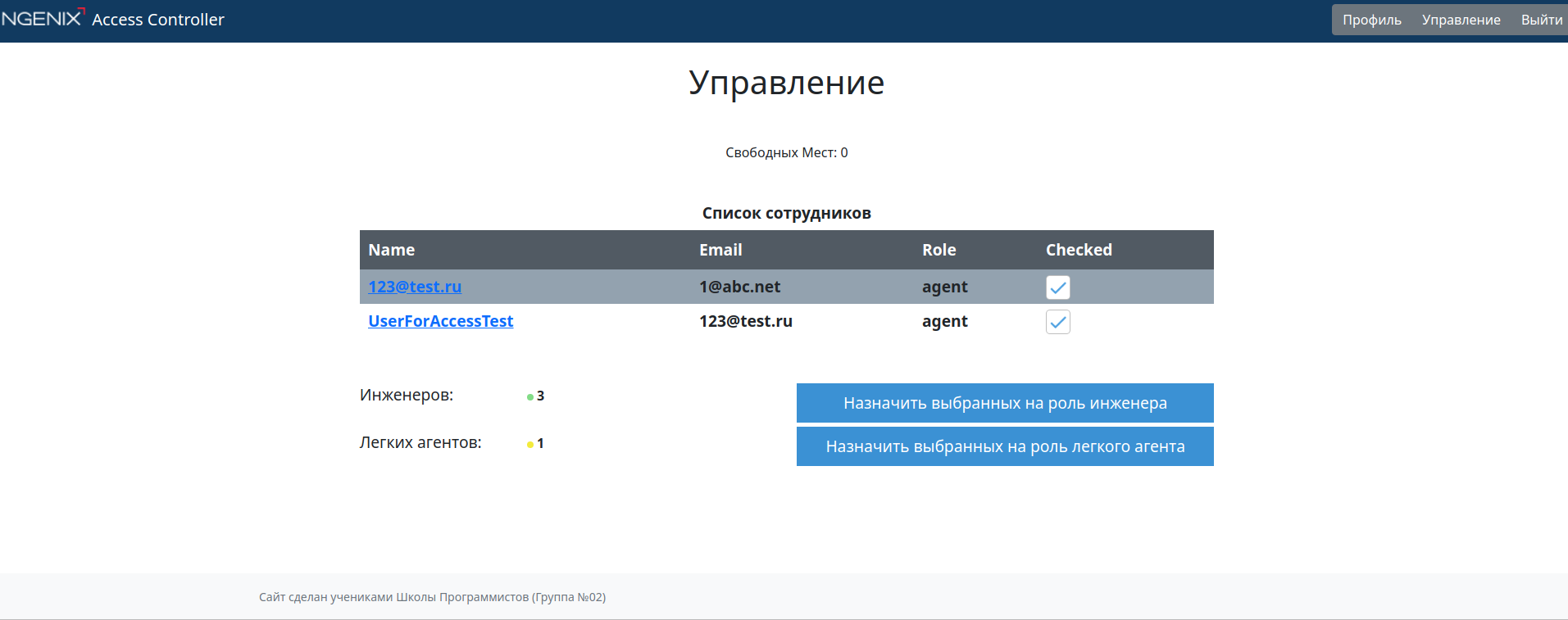This screenshot has width=1568, height=620.
Task: Click the Name column header
Action: pos(391,250)
